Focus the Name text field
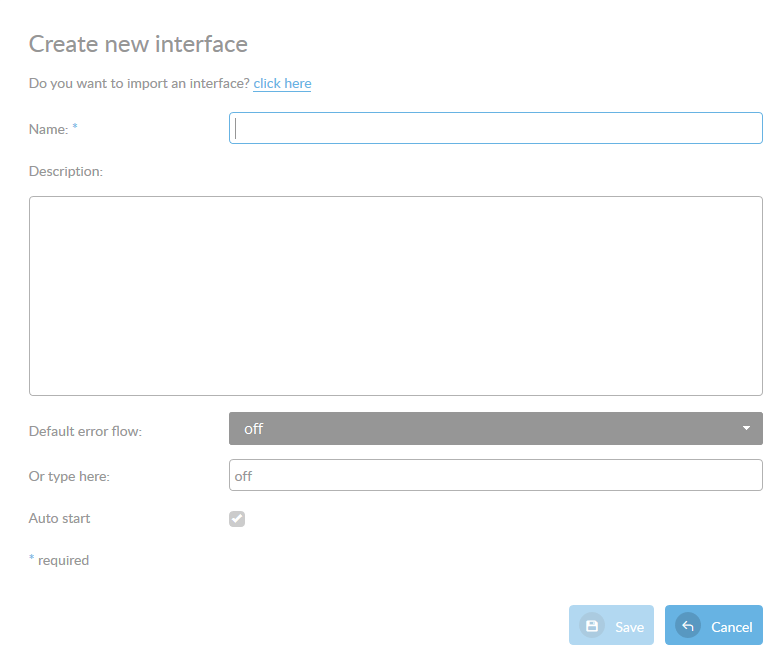780x654 pixels. pos(495,128)
